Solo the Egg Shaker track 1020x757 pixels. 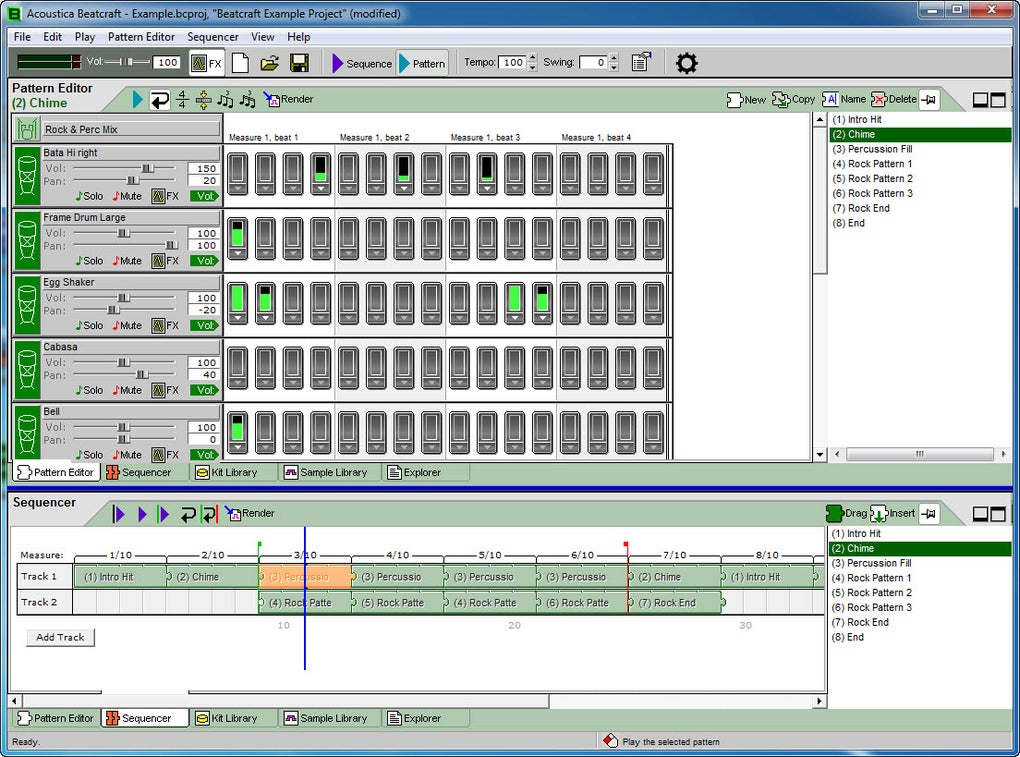click(89, 325)
